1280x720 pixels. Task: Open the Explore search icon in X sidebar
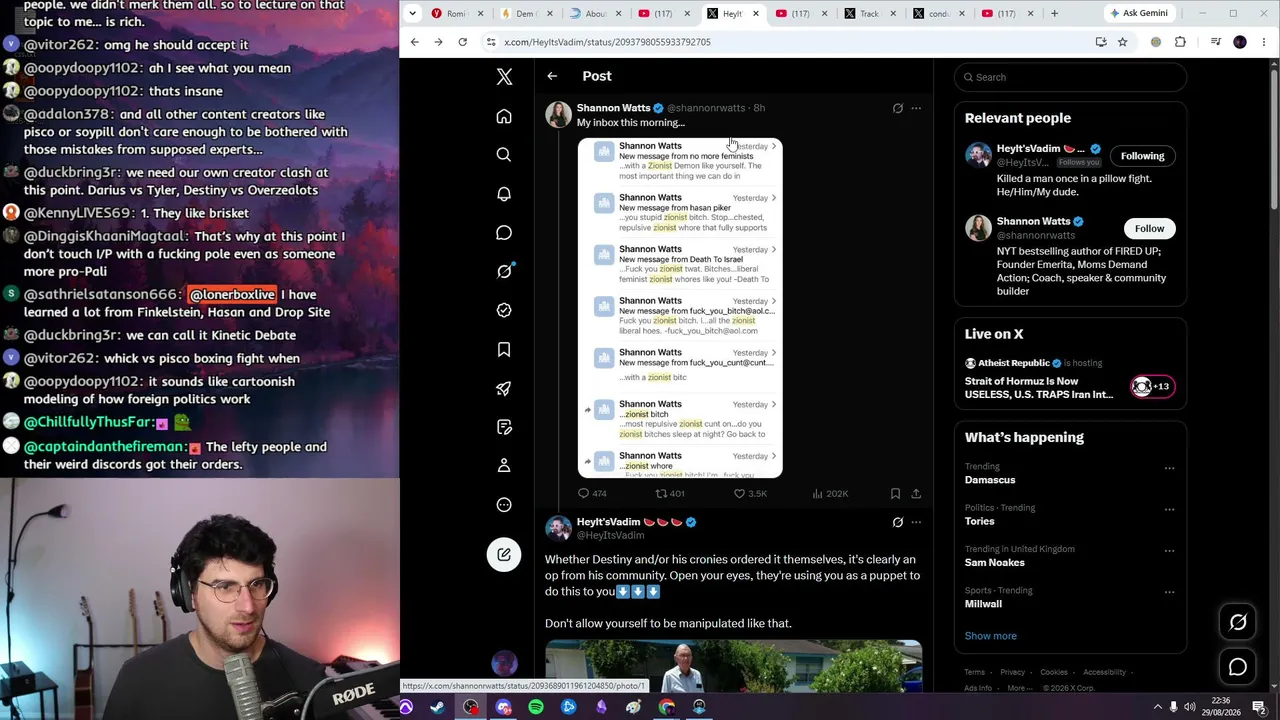504,155
